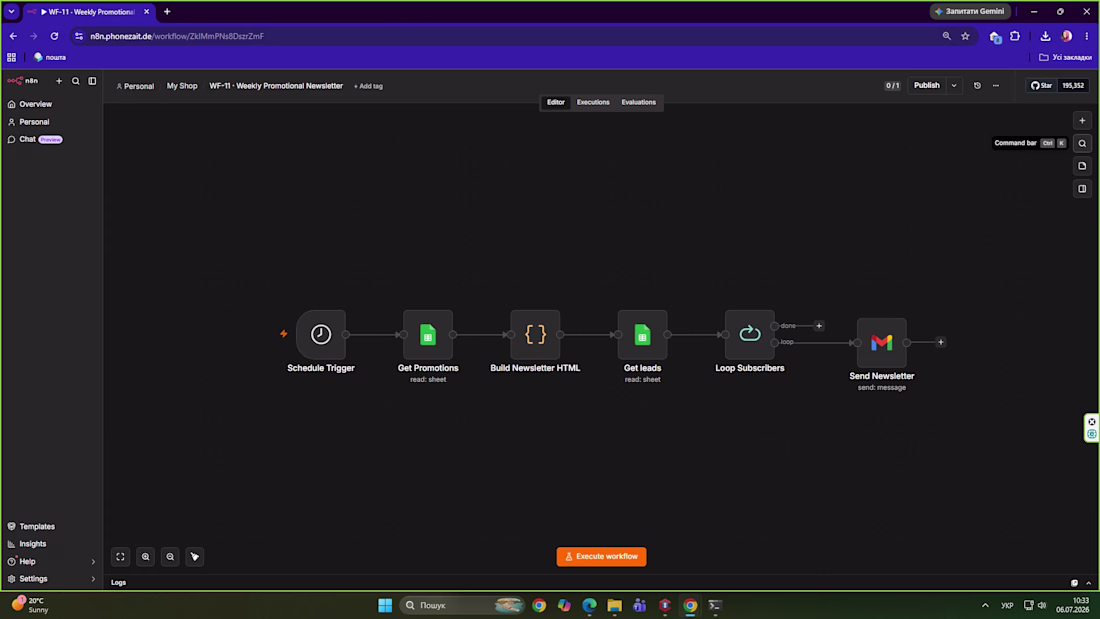Open workflow more options menu
The width and height of the screenshot is (1100, 619).
point(995,86)
